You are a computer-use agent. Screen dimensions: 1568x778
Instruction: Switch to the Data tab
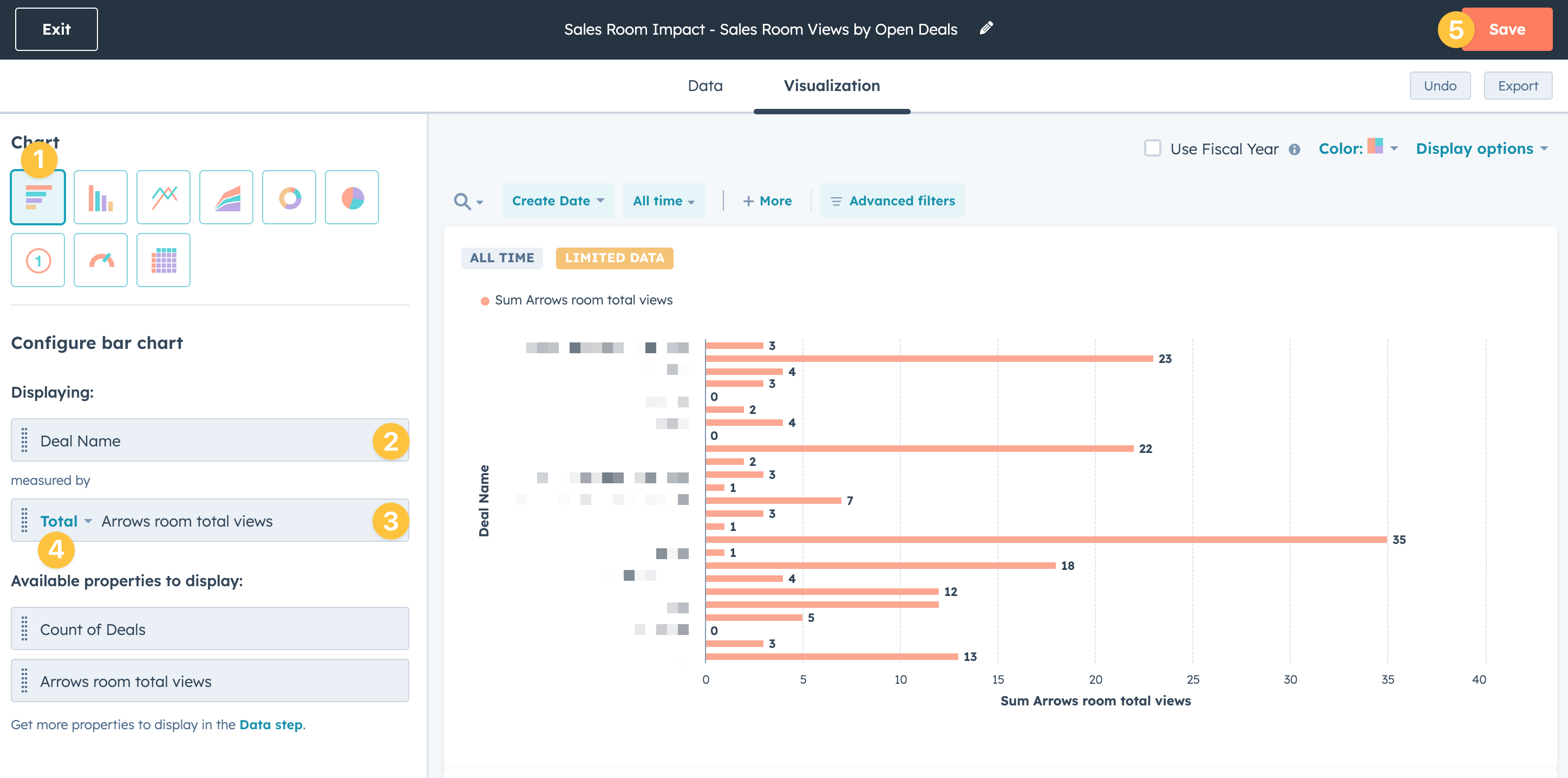[x=705, y=86]
